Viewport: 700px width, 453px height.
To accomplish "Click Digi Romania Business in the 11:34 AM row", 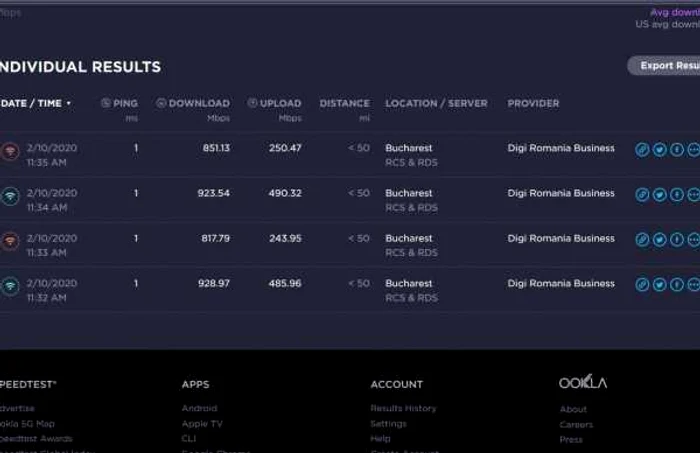I will (x=561, y=193).
